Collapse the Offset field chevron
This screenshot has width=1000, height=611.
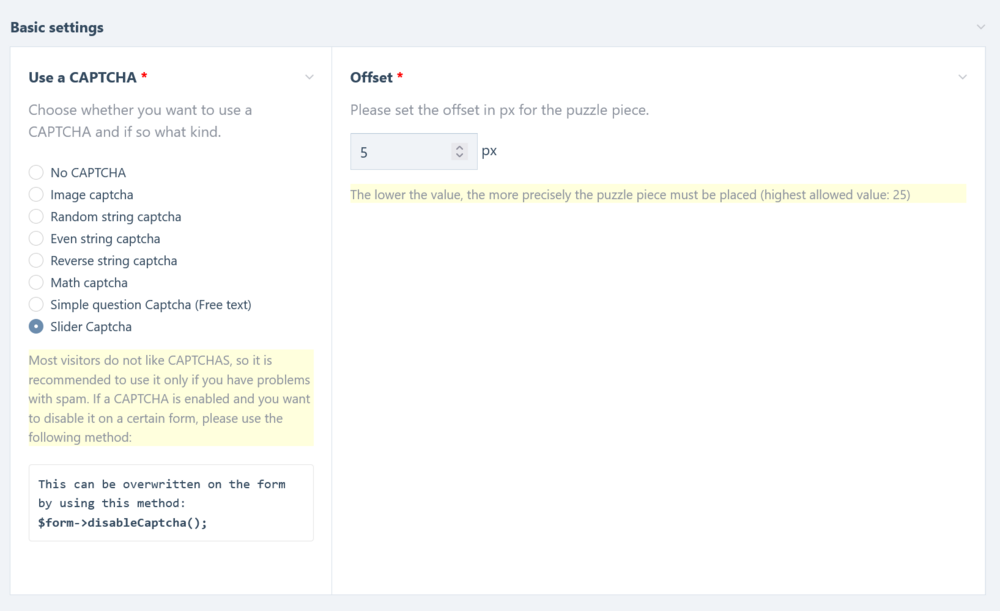[x=962, y=77]
